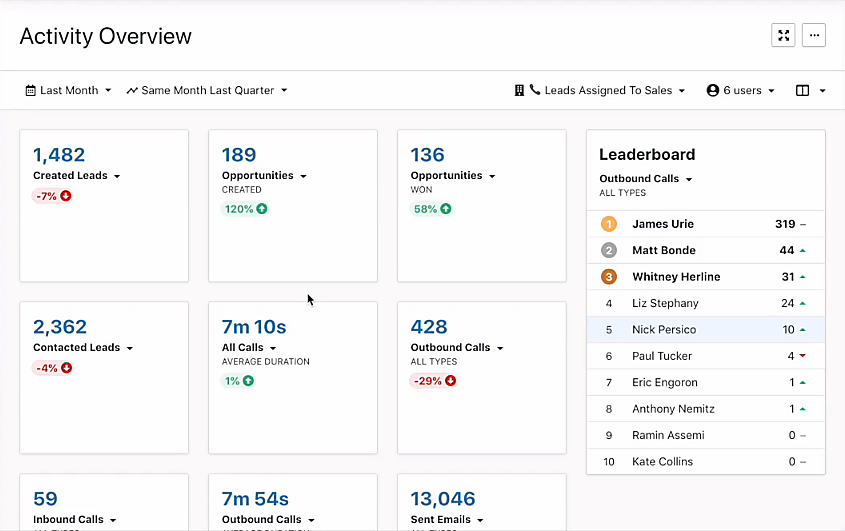The height and width of the screenshot is (531, 845).
Task: Click the 59 Inbound Calls value
Action: click(x=45, y=499)
